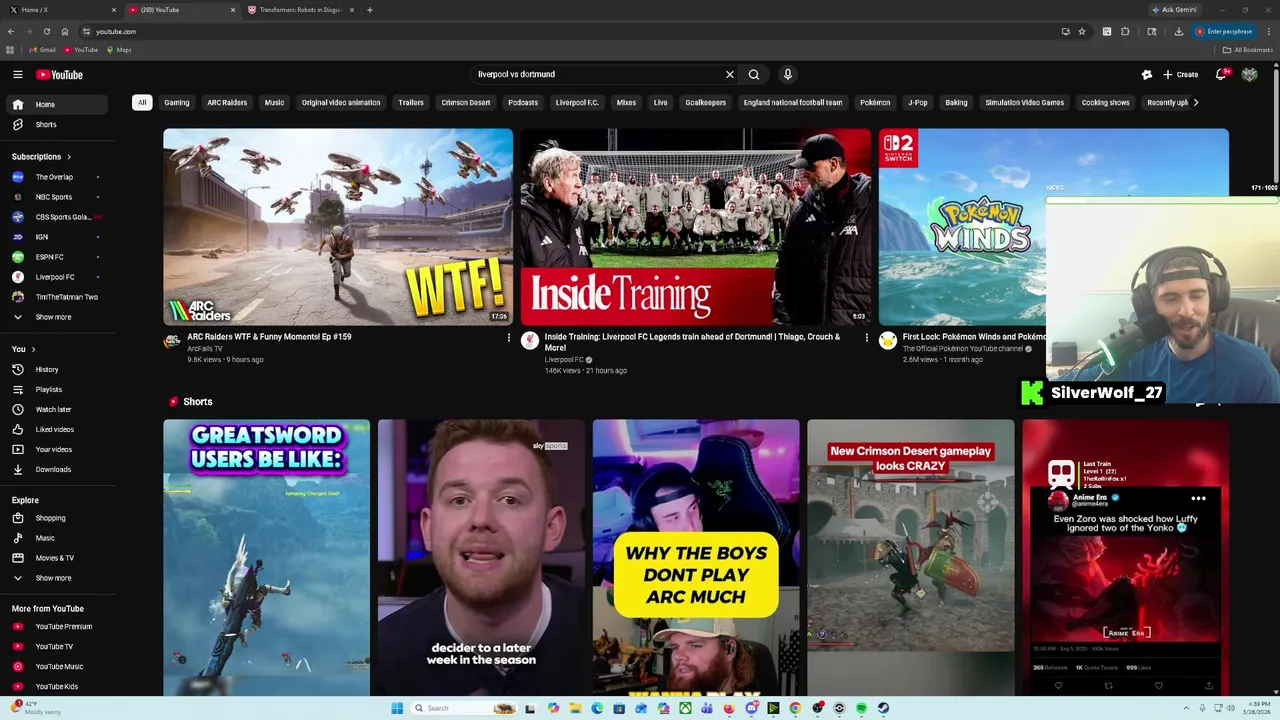This screenshot has width=1280, height=720.
Task: Expand Subscriptions with the chevron
Action: click(68, 157)
